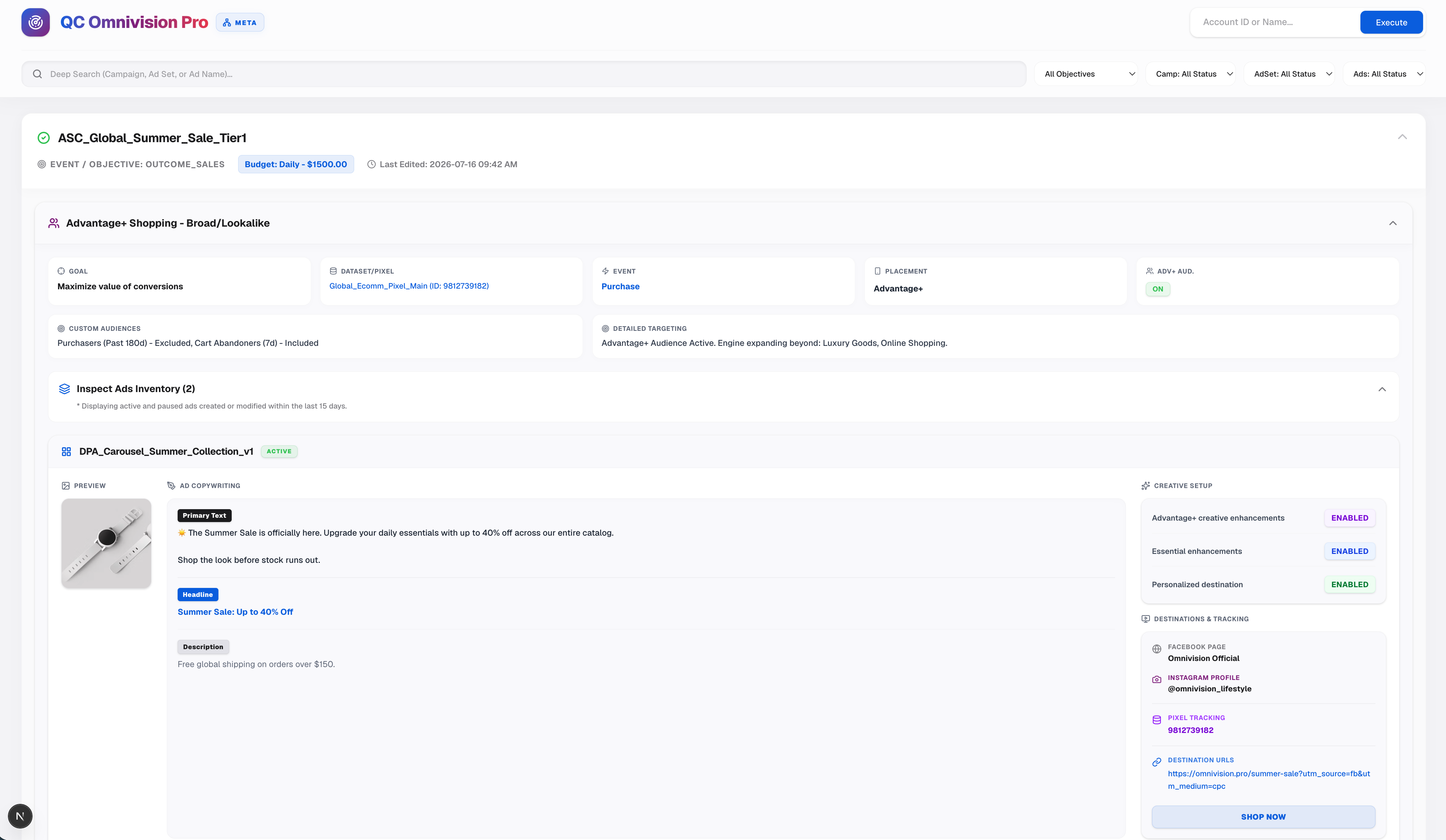Open the omnivision.pro summer-sale destination URL
Viewport: 1446px width, 840px height.
pos(1268,780)
